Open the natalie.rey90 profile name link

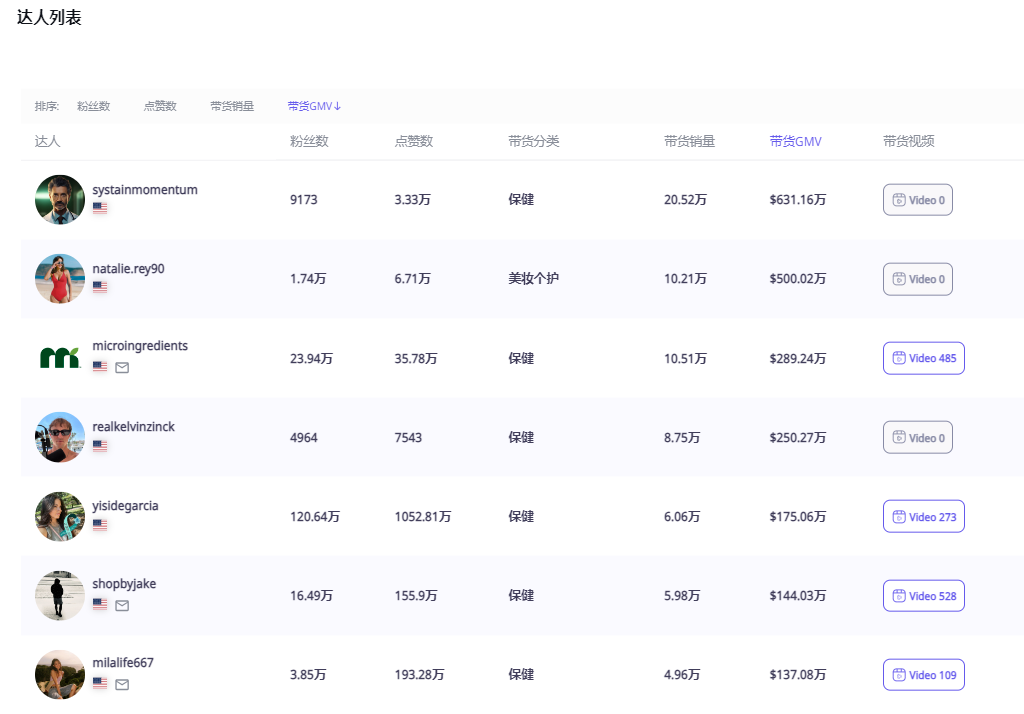(128, 268)
